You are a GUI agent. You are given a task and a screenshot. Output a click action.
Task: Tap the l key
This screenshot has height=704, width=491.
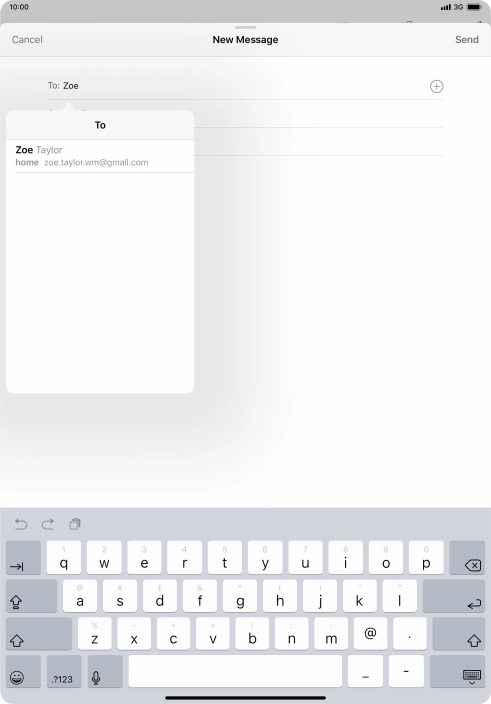pyautogui.click(x=399, y=596)
